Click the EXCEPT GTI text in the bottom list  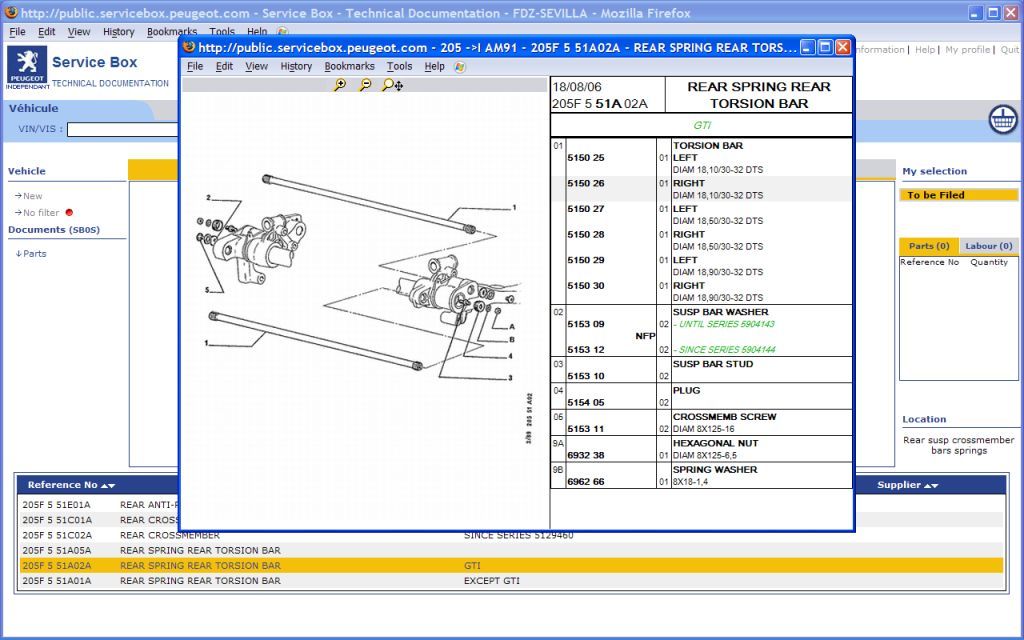[492, 581]
